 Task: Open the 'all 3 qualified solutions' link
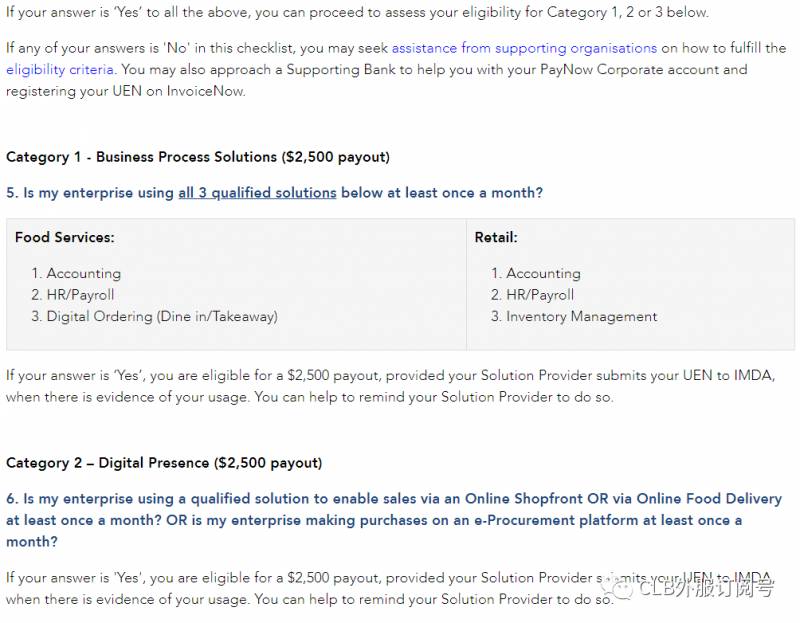[x=257, y=193]
